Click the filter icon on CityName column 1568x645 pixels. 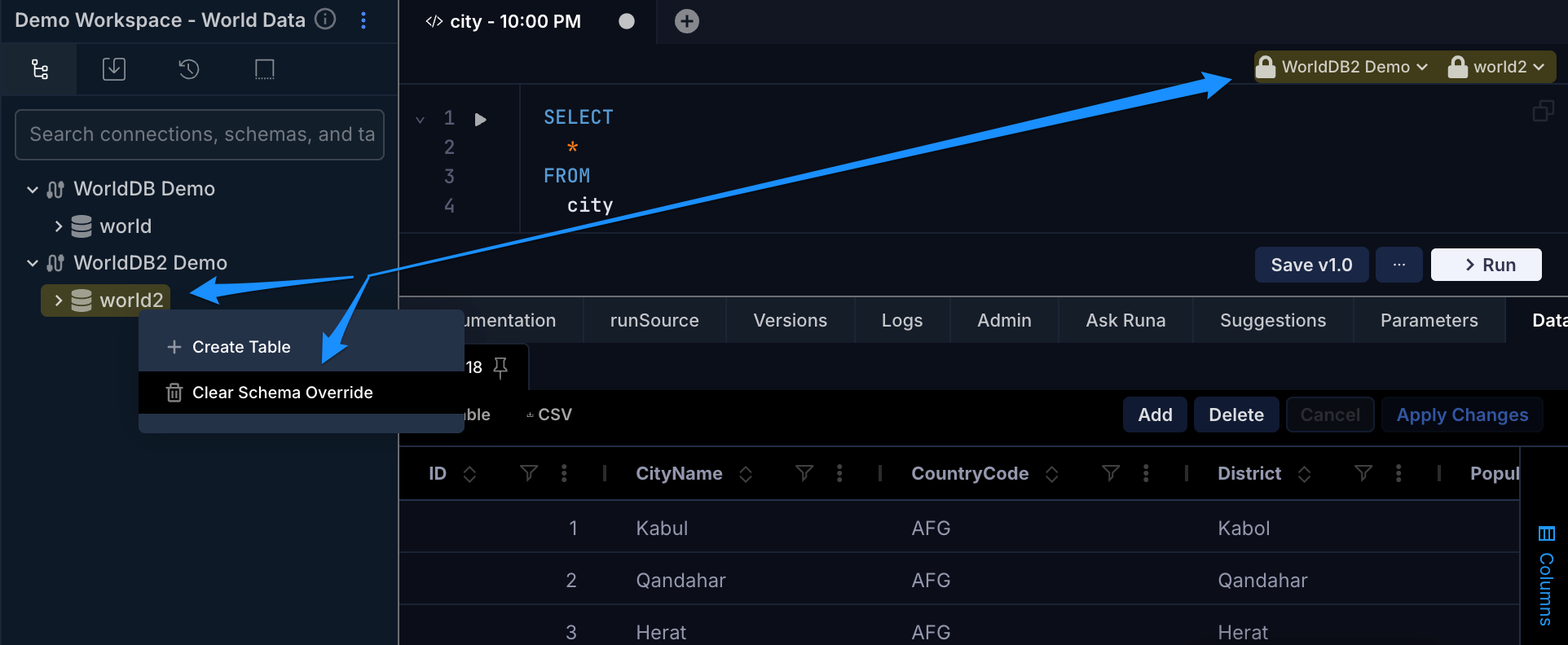tap(804, 473)
